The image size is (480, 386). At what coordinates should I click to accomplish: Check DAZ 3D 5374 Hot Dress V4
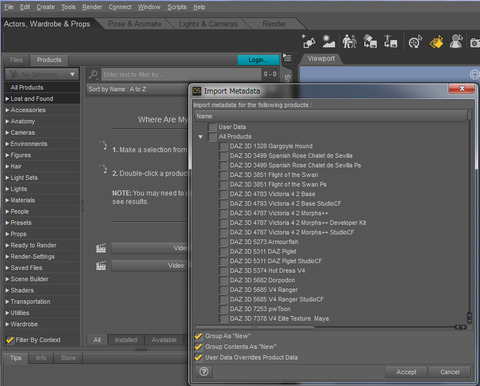(x=224, y=271)
